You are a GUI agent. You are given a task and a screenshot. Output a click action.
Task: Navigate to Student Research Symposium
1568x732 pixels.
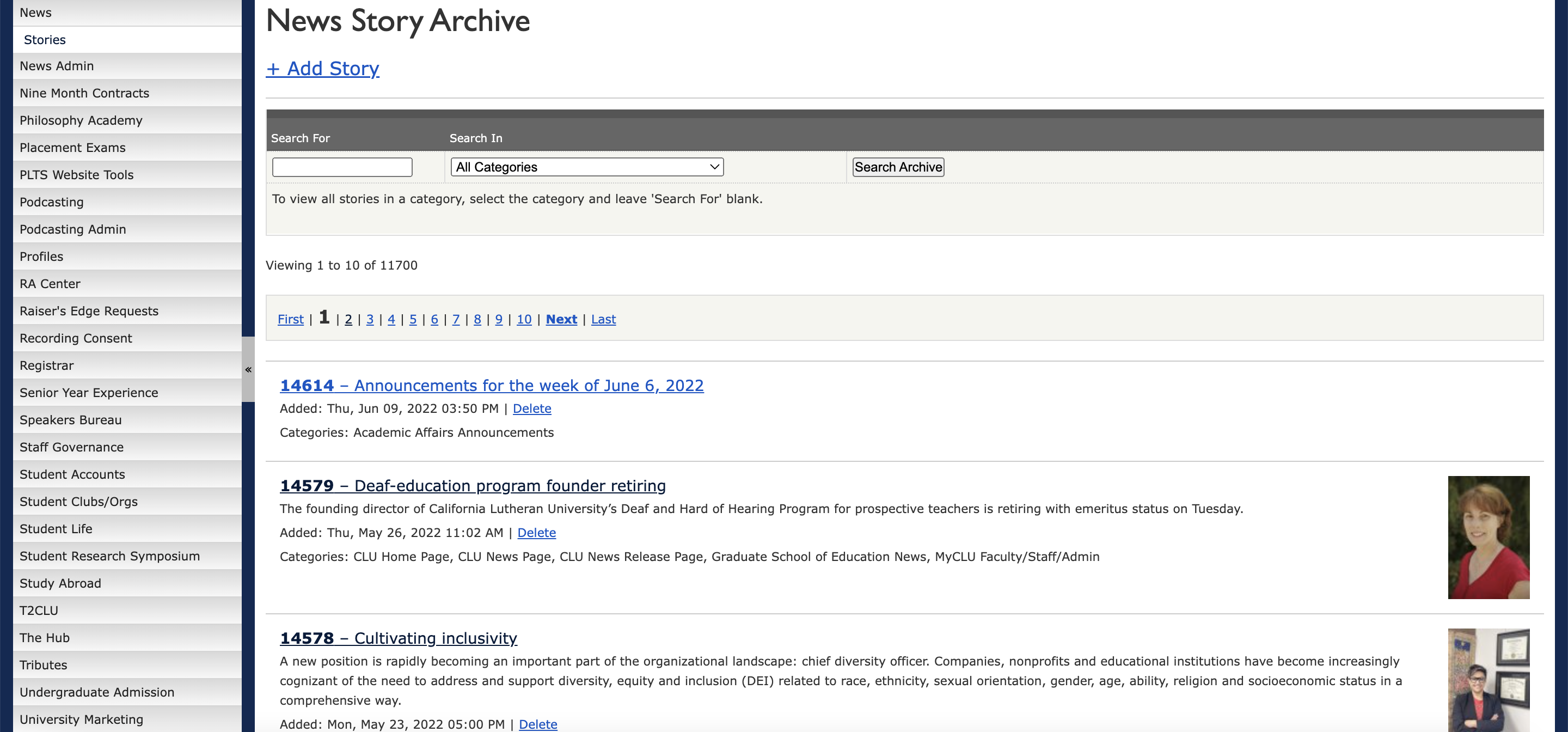pyautogui.click(x=109, y=556)
